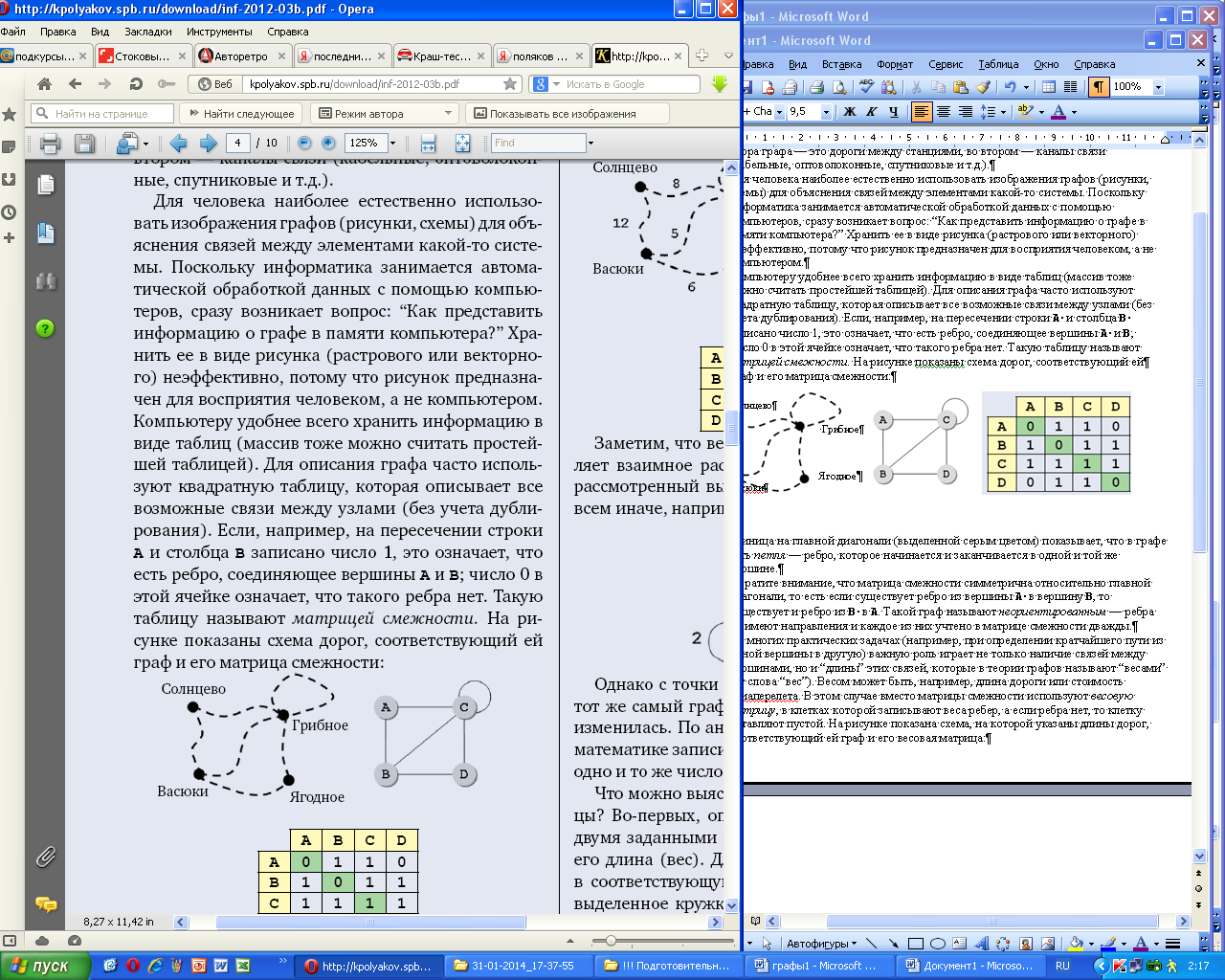Open Word 'Формат' menu
Image resolution: width=1225 pixels, height=980 pixels.
click(x=895, y=64)
